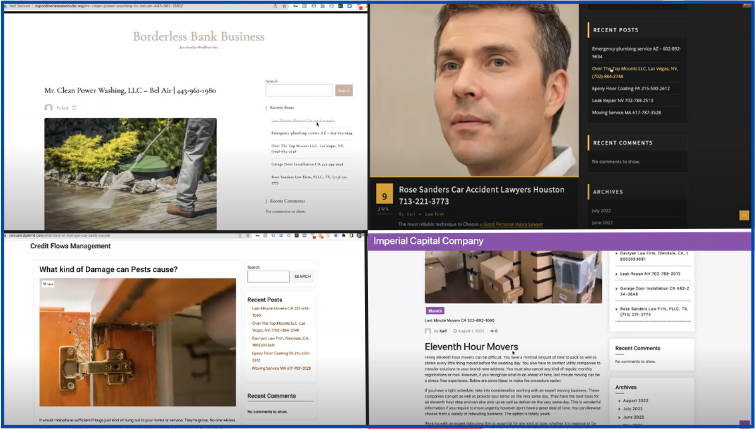Click the calendar icon under Mr. Clean Power Washing title
This screenshot has height=429, width=755.
coord(74,108)
